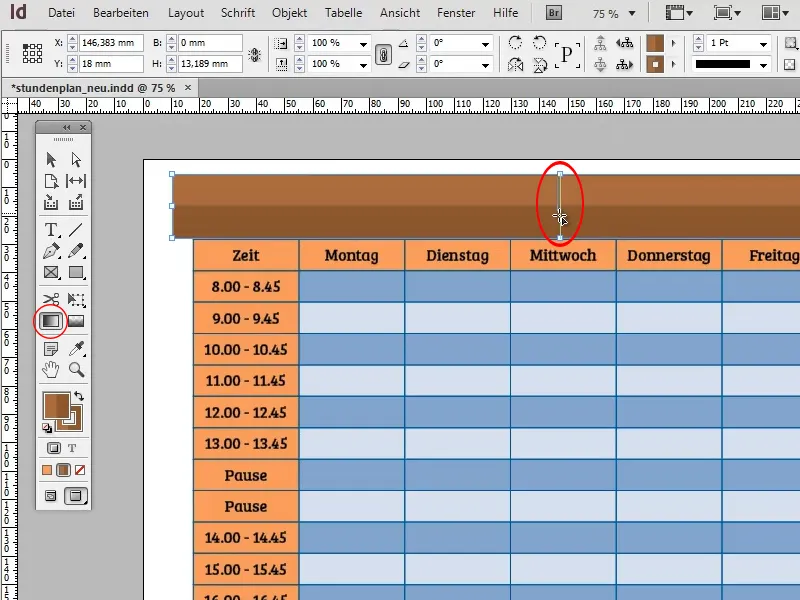Select the Scissors tool
Viewport: 800px width, 600px height.
click(51, 299)
